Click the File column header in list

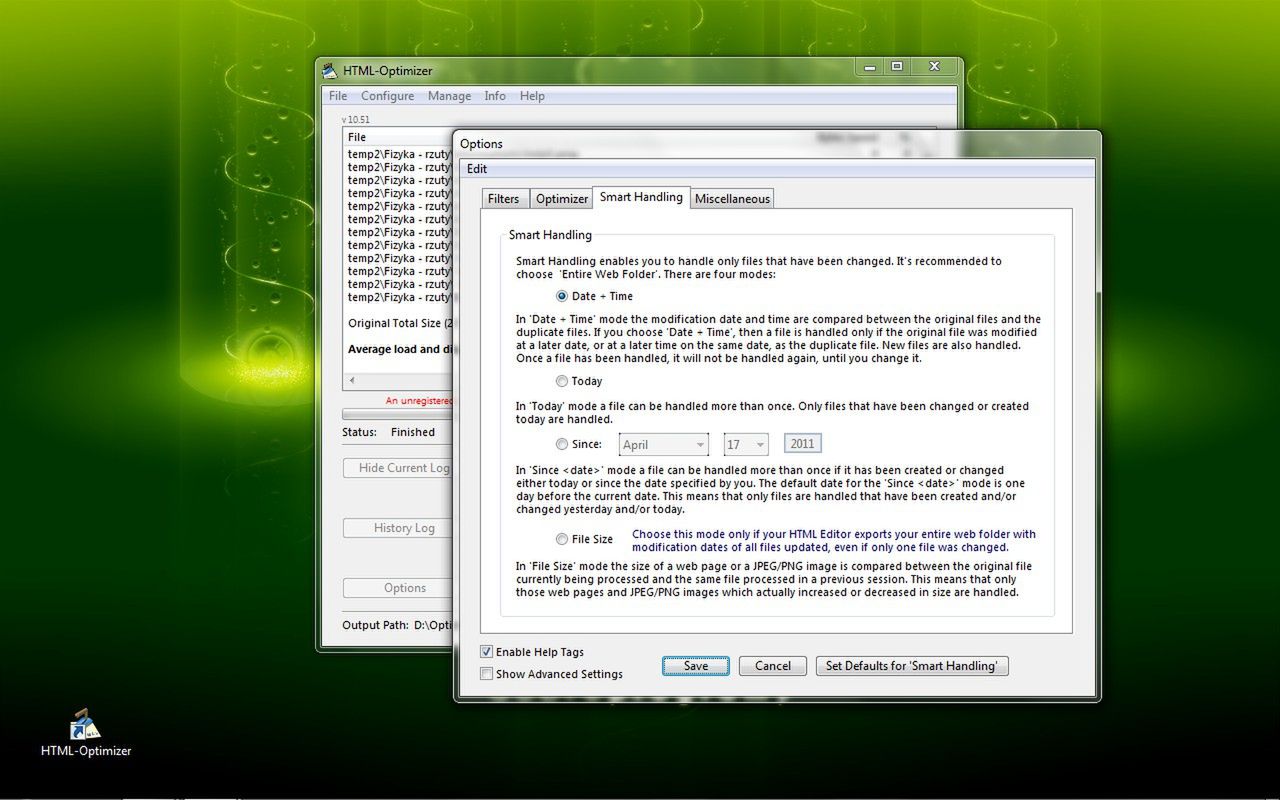[398, 137]
